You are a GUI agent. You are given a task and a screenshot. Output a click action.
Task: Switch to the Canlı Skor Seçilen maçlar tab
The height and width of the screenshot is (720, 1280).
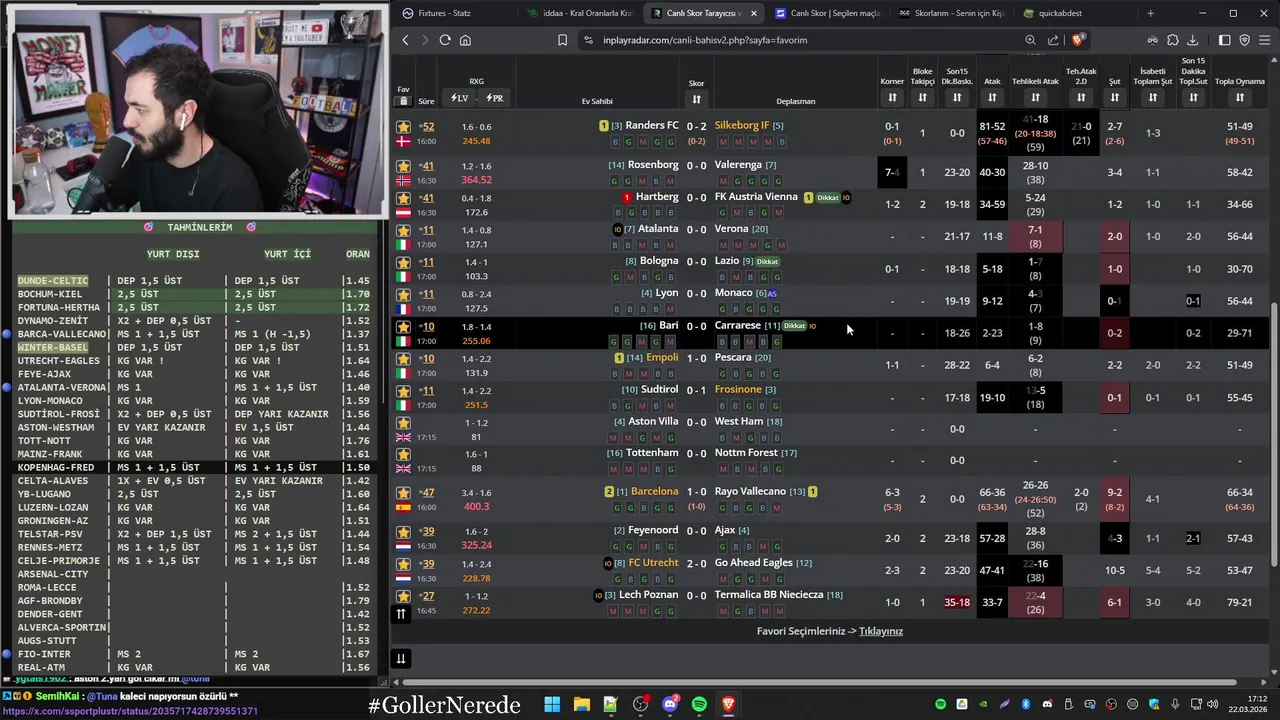[x=828, y=13]
